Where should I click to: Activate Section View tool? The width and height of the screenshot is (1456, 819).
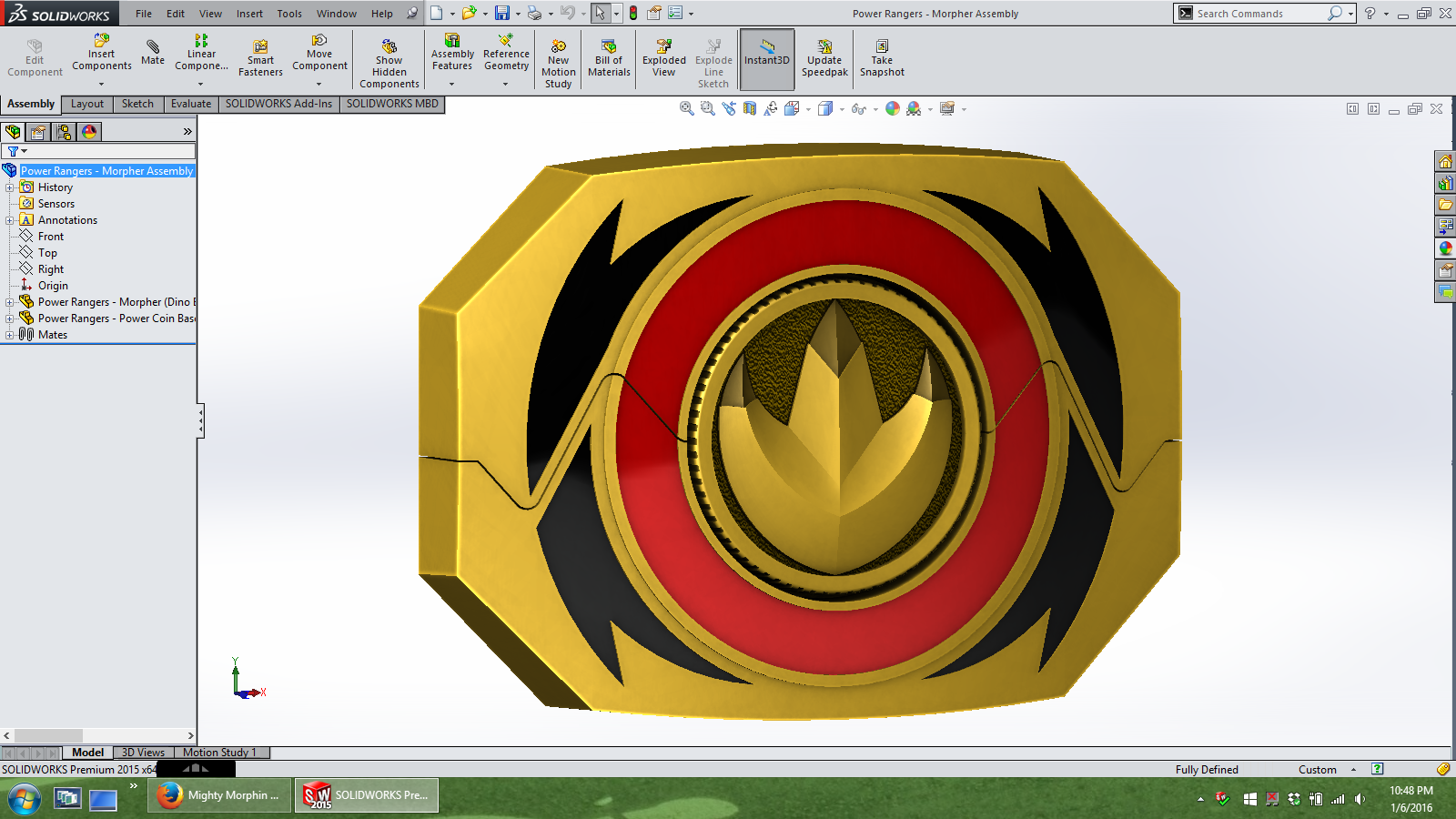coord(750,108)
